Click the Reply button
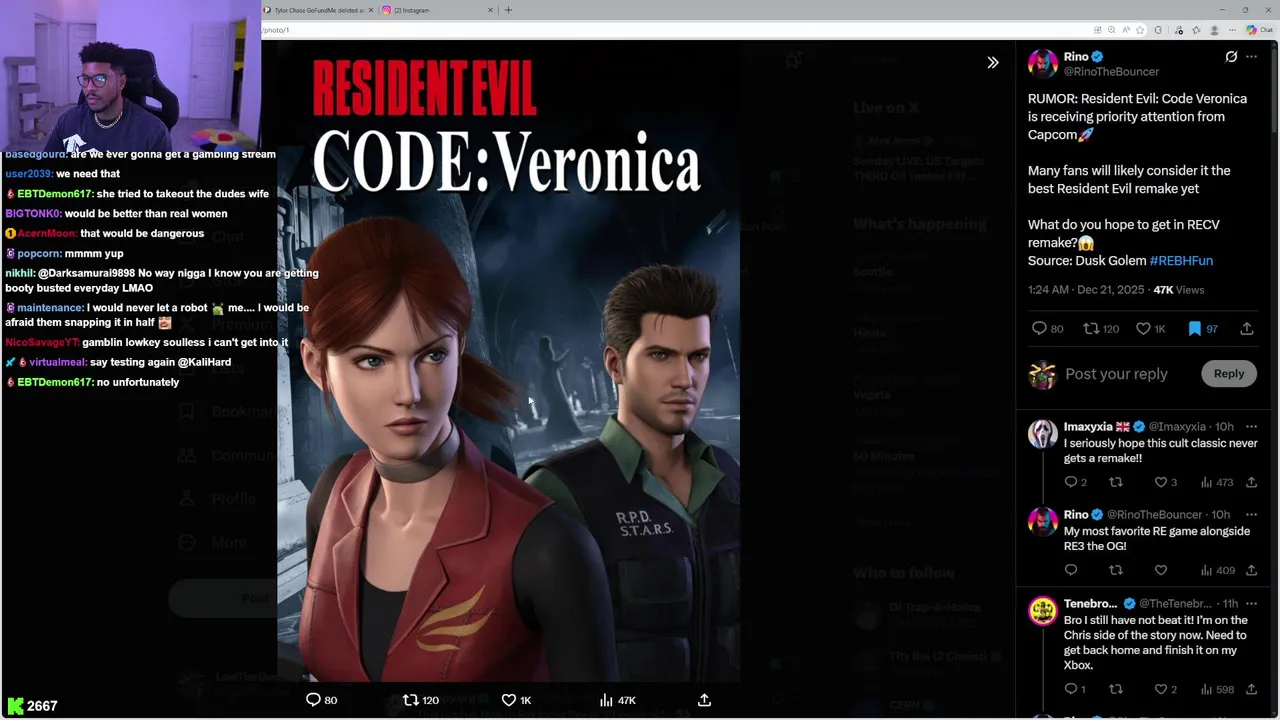The height and width of the screenshot is (720, 1280). [1229, 374]
